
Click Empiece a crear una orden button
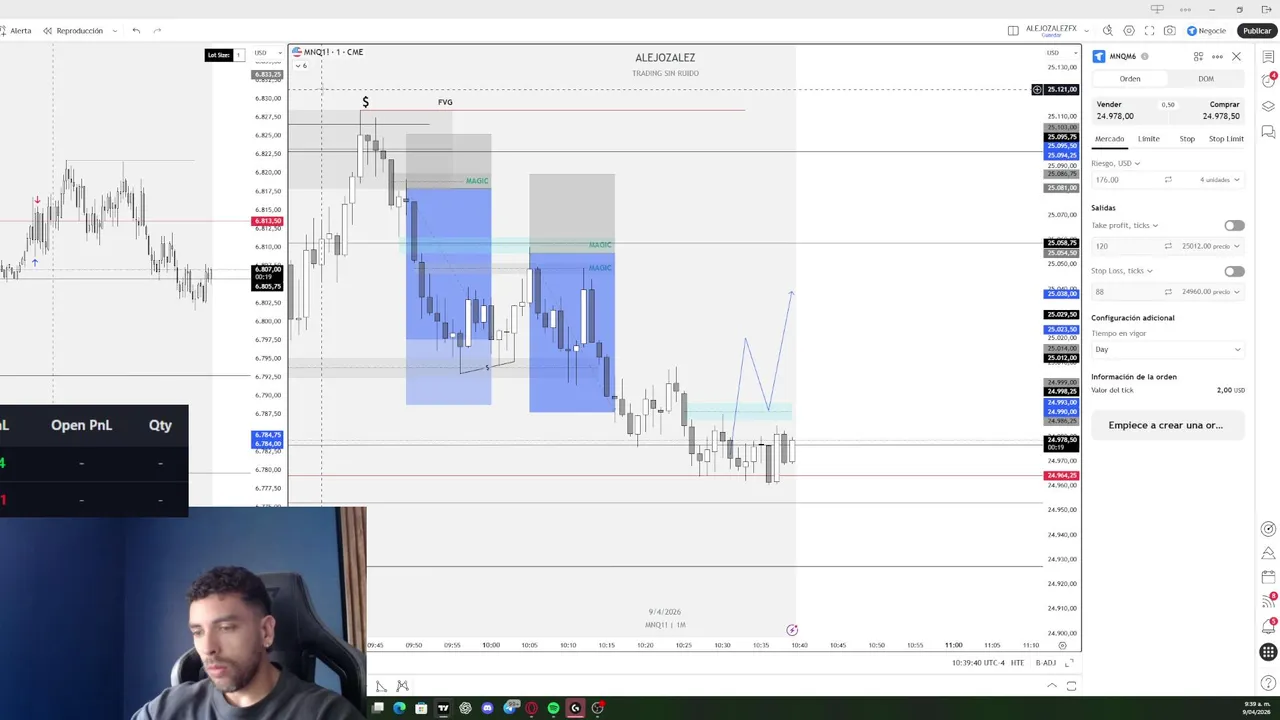click(x=1167, y=425)
